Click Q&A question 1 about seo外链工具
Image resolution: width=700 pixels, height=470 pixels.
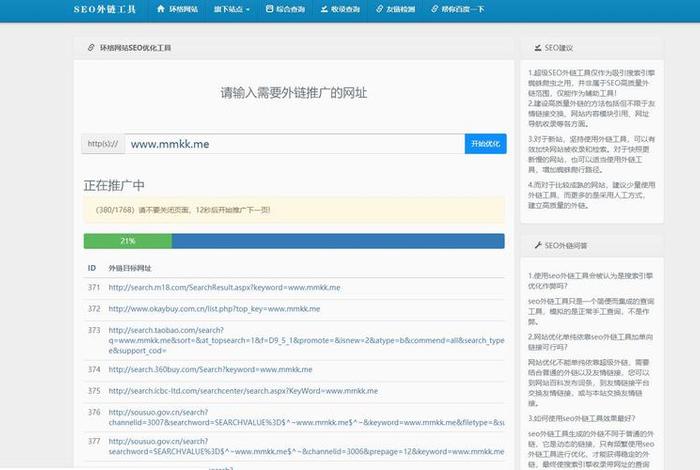[590, 281]
